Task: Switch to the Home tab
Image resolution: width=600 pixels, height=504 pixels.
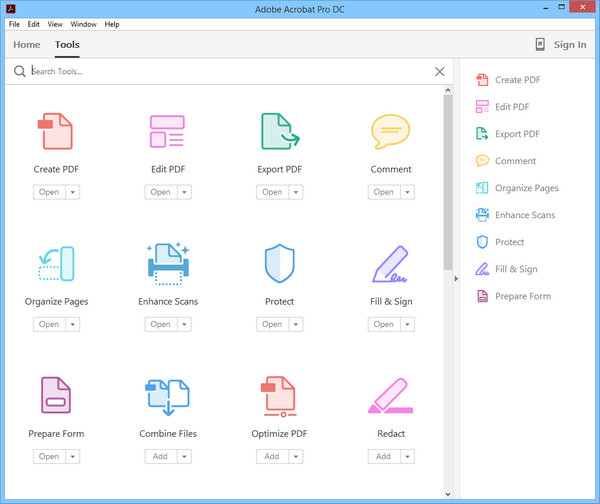Action: click(27, 45)
